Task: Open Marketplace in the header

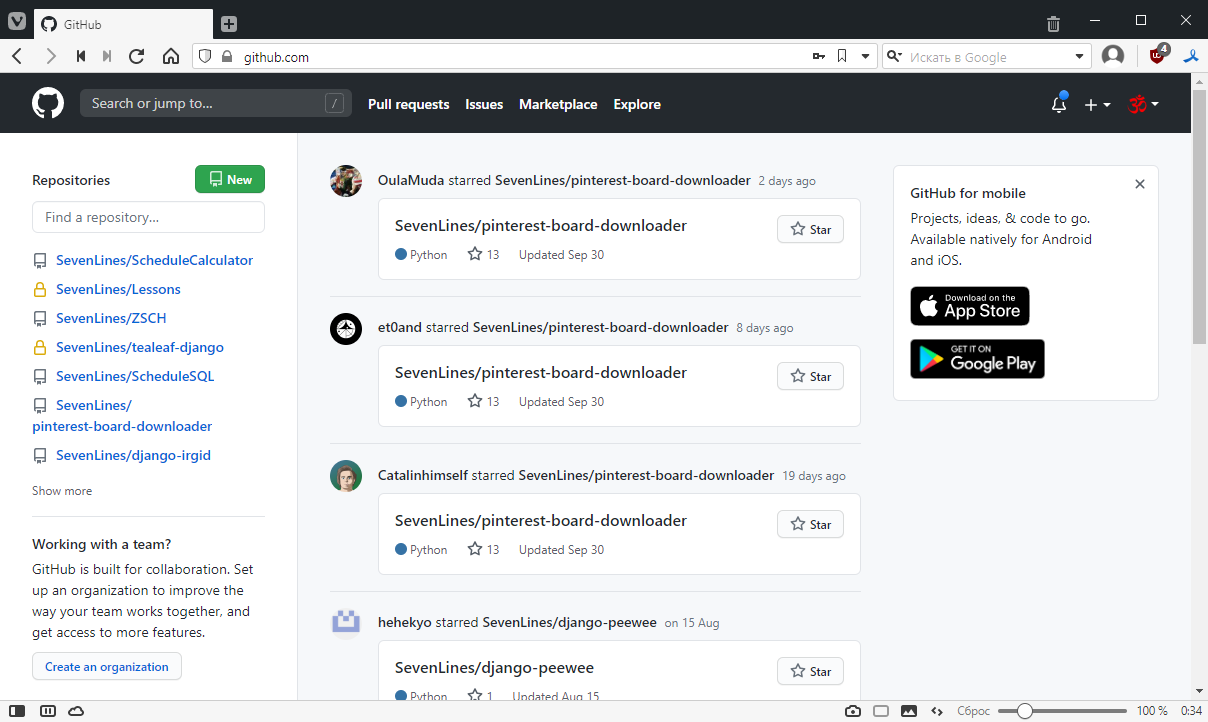Action: pos(558,104)
